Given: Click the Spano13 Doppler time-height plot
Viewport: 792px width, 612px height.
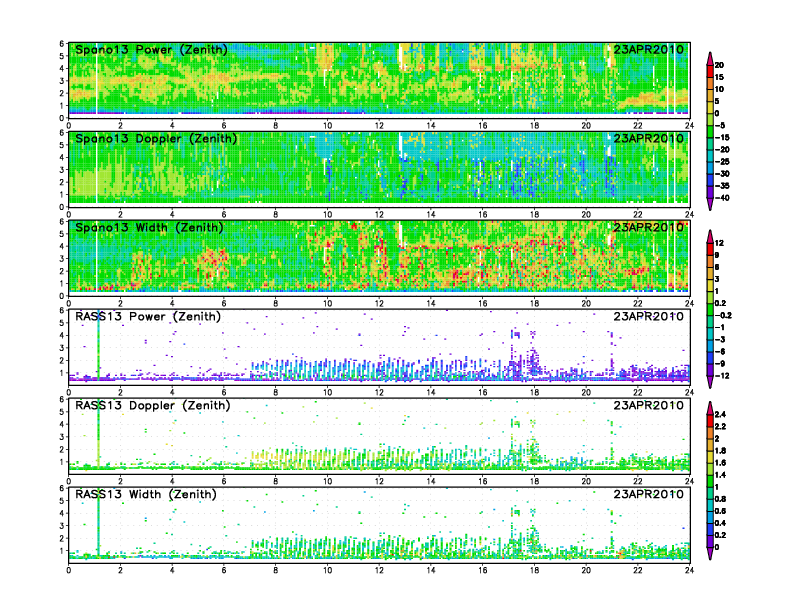Looking at the screenshot, I should (379, 170).
